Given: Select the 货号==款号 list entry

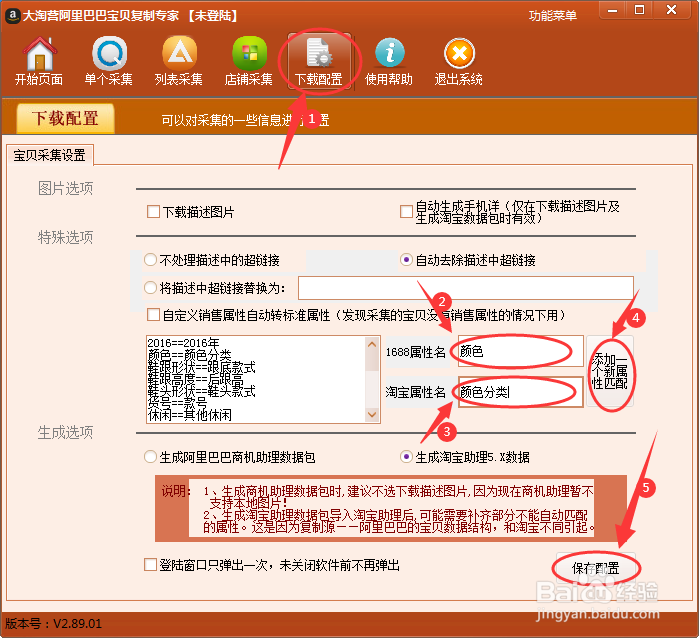Looking at the screenshot, I should [x=177, y=403].
